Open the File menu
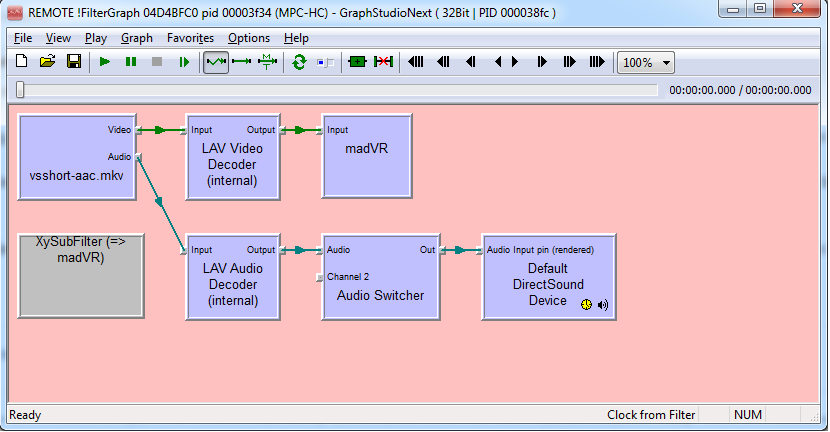Viewport: 830px width, 432px height. point(23,38)
